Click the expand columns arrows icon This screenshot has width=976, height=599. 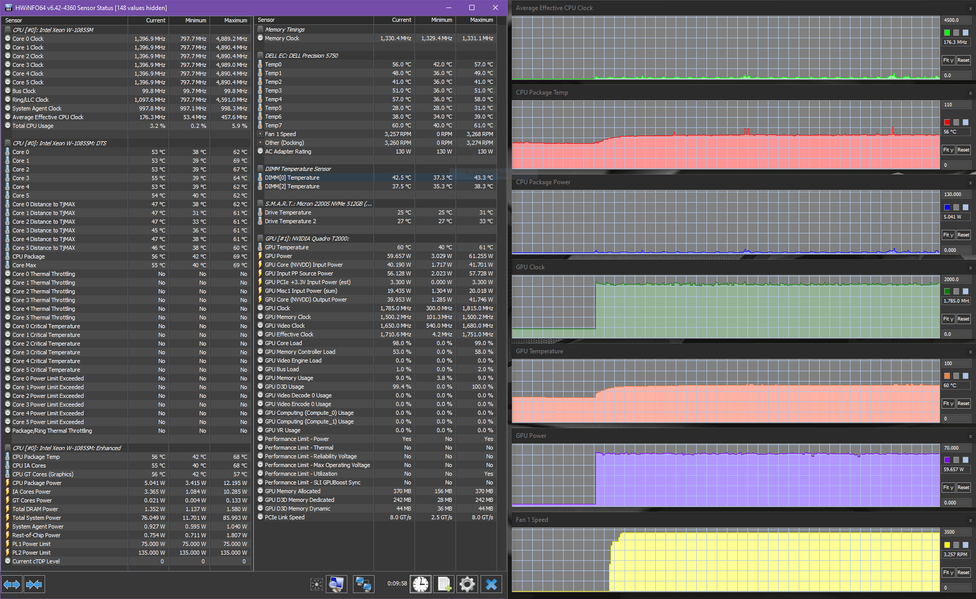[12, 584]
